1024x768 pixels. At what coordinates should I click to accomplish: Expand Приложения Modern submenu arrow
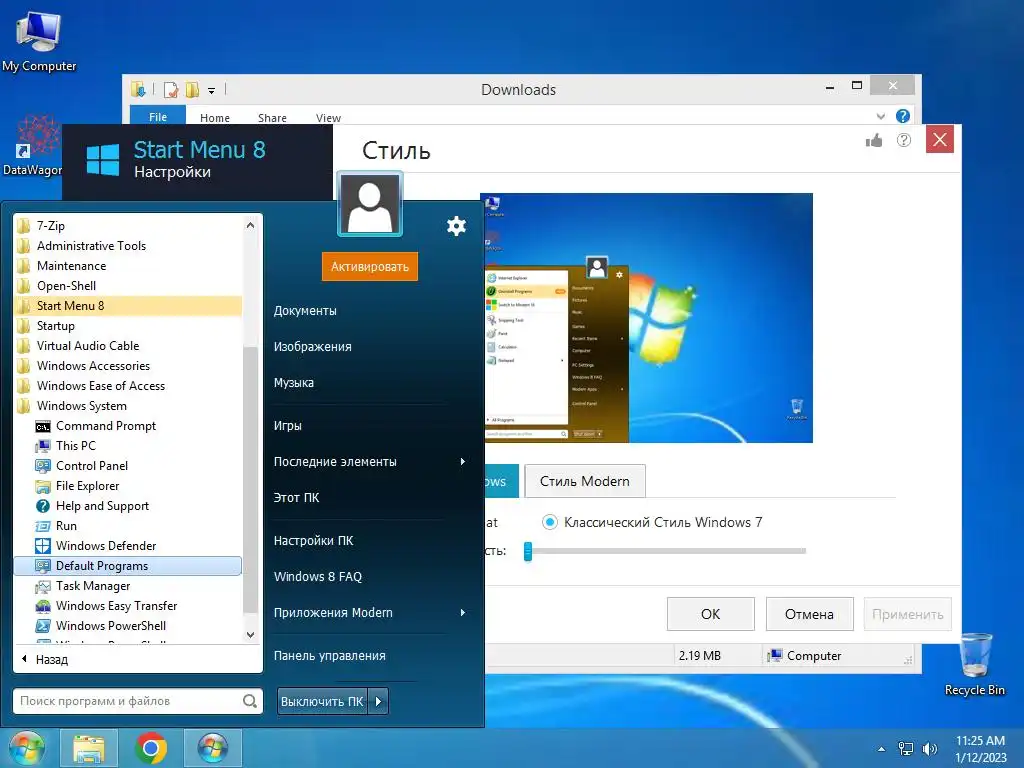[x=462, y=613]
